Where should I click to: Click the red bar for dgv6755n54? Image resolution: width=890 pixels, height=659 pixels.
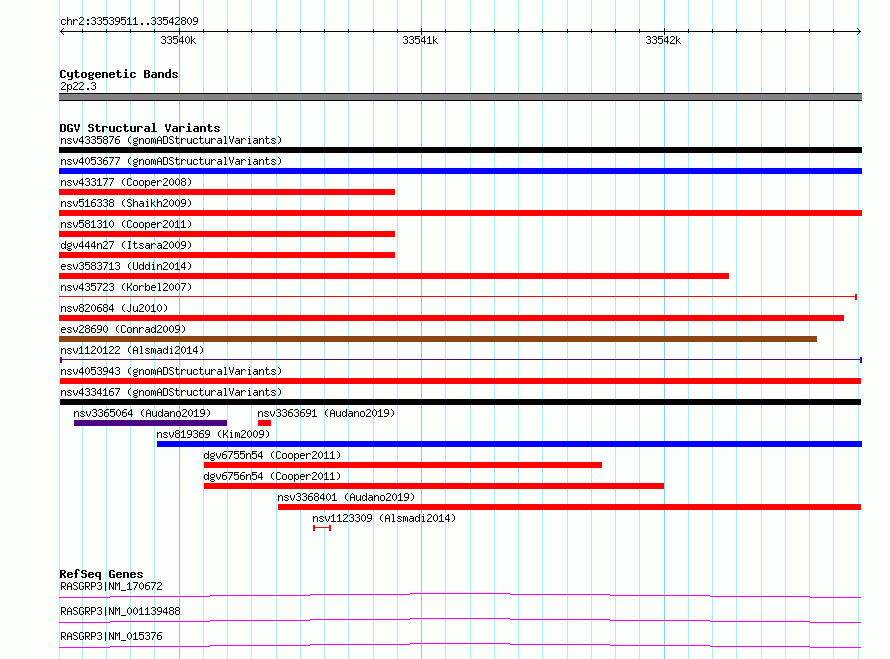403,465
